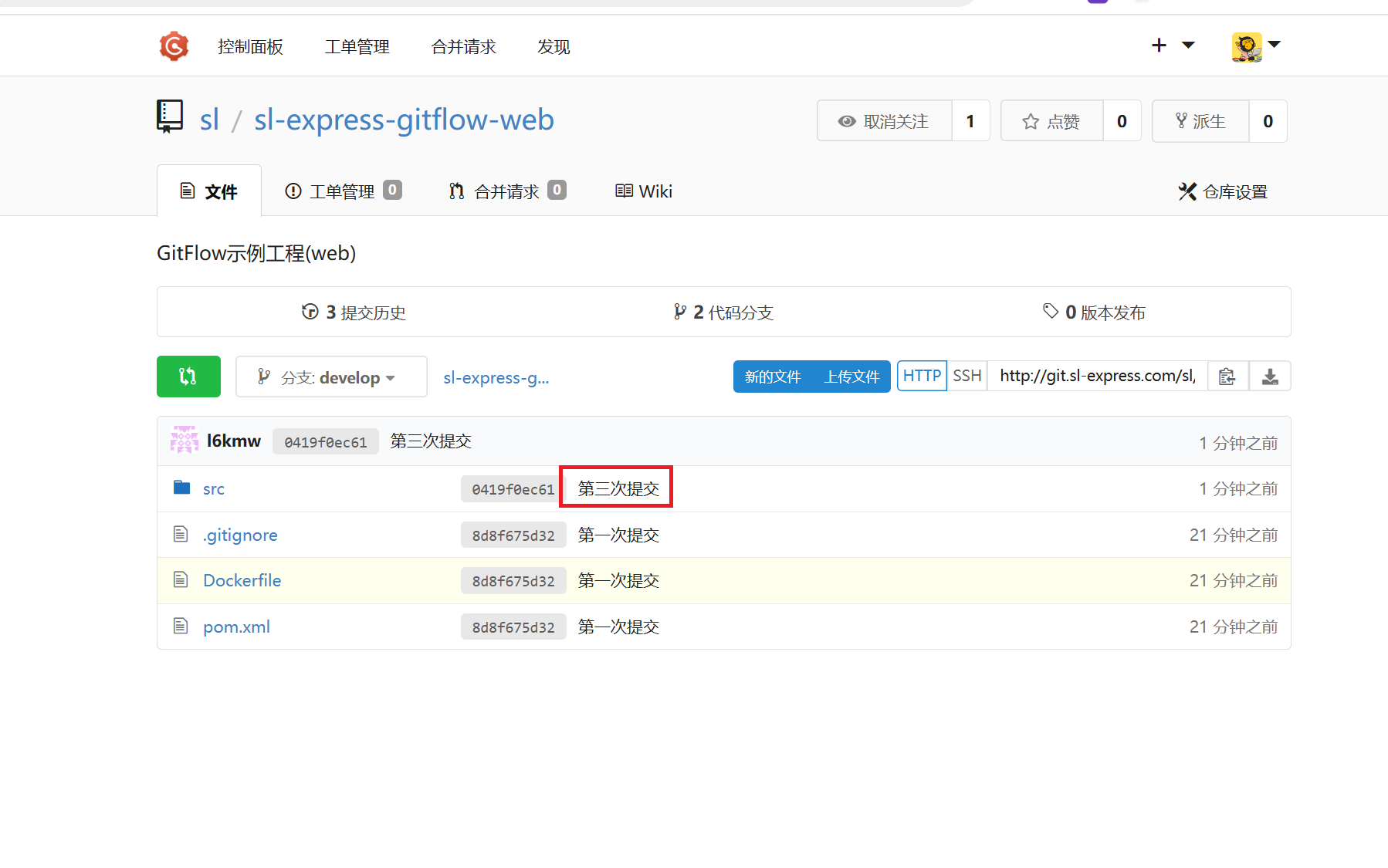
Task: Open pom.xml row commit 8d8f675d32
Action: (513, 627)
